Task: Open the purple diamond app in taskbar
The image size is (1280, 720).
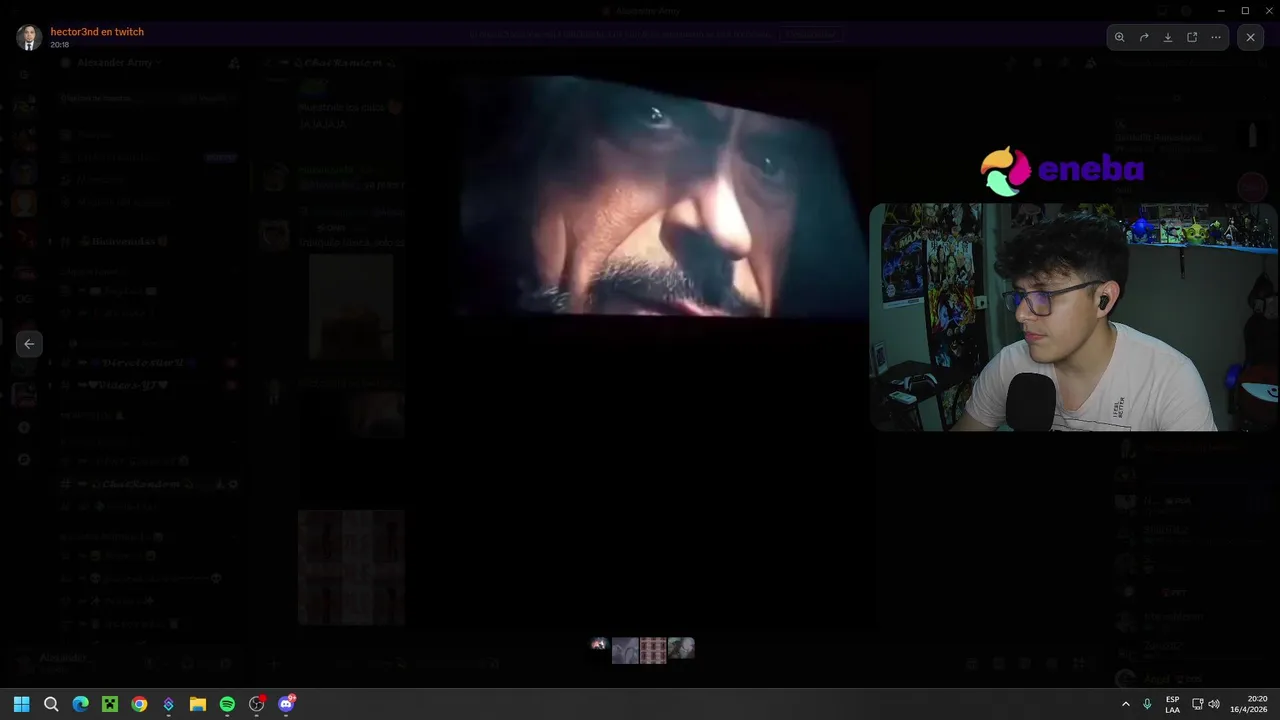Action: pos(168,704)
